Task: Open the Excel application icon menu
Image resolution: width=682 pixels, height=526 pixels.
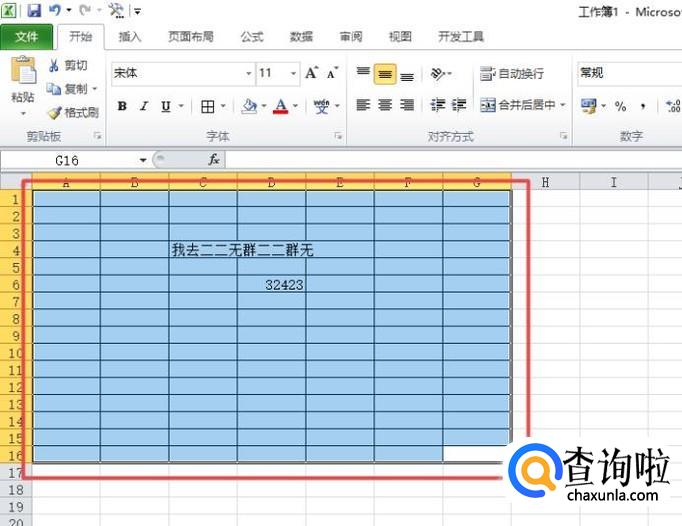Action: click(9, 10)
